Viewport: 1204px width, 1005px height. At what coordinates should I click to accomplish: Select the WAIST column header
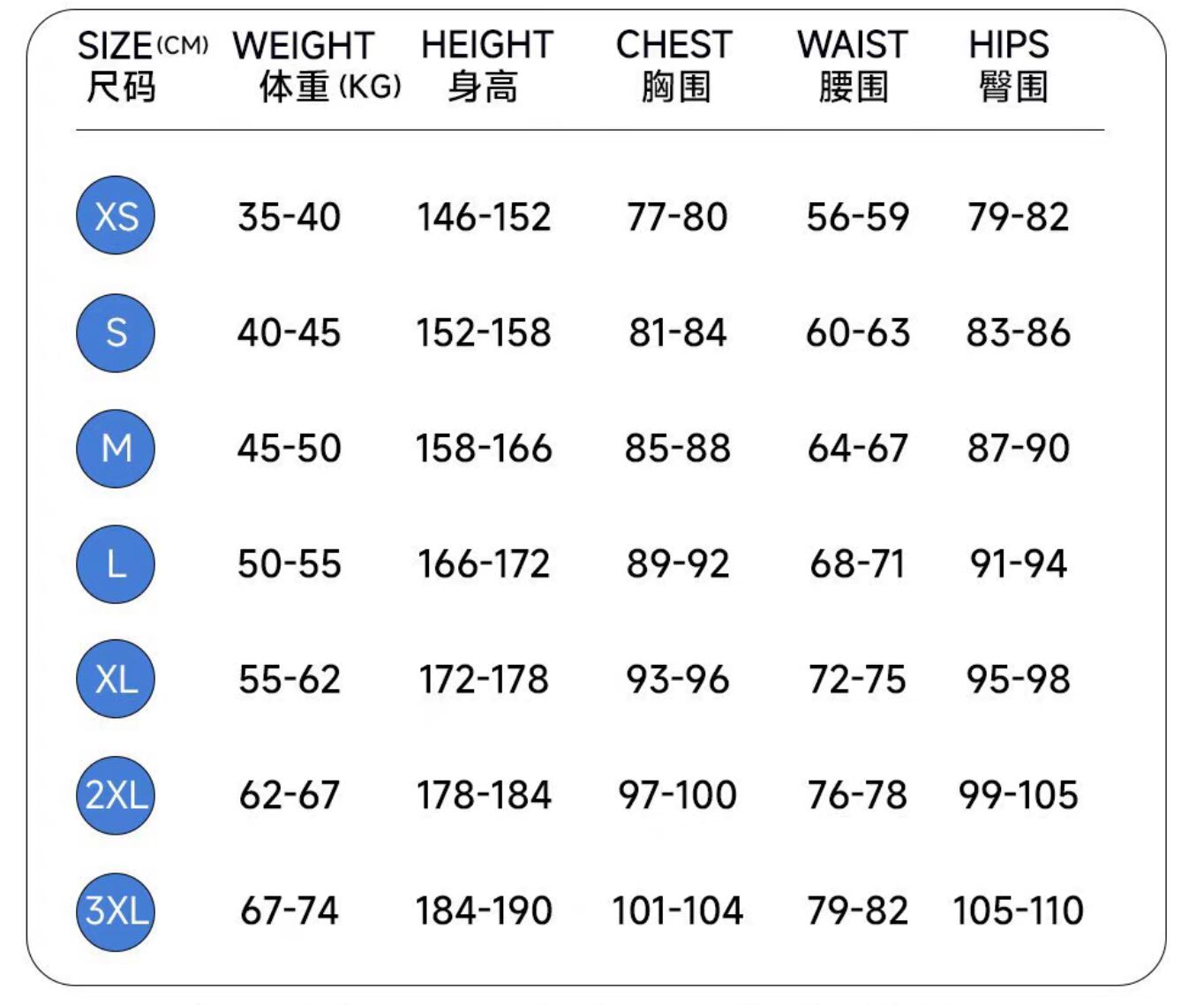(853, 65)
